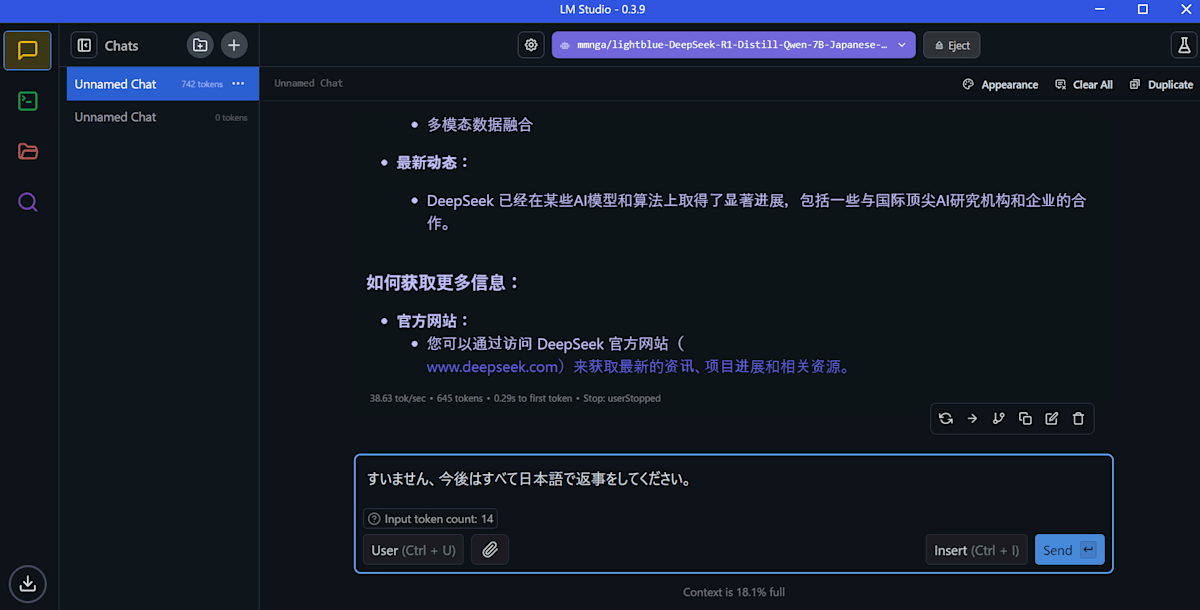Screen dimensions: 1200x610
Task: Click the bold text '官方网站：'
Action: tap(434, 321)
